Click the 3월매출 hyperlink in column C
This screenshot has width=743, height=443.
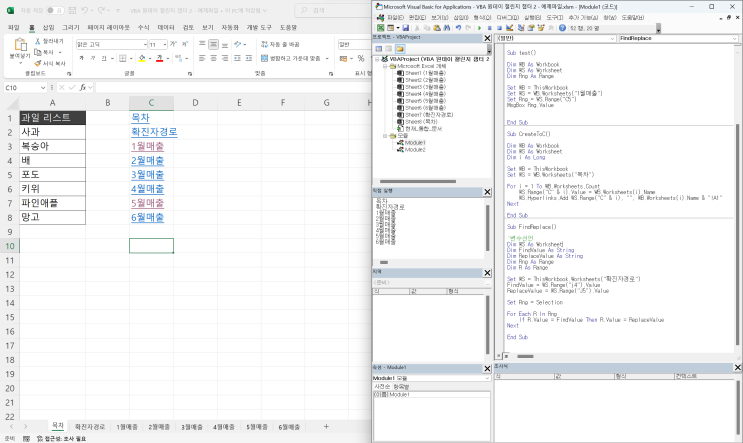pos(147,174)
